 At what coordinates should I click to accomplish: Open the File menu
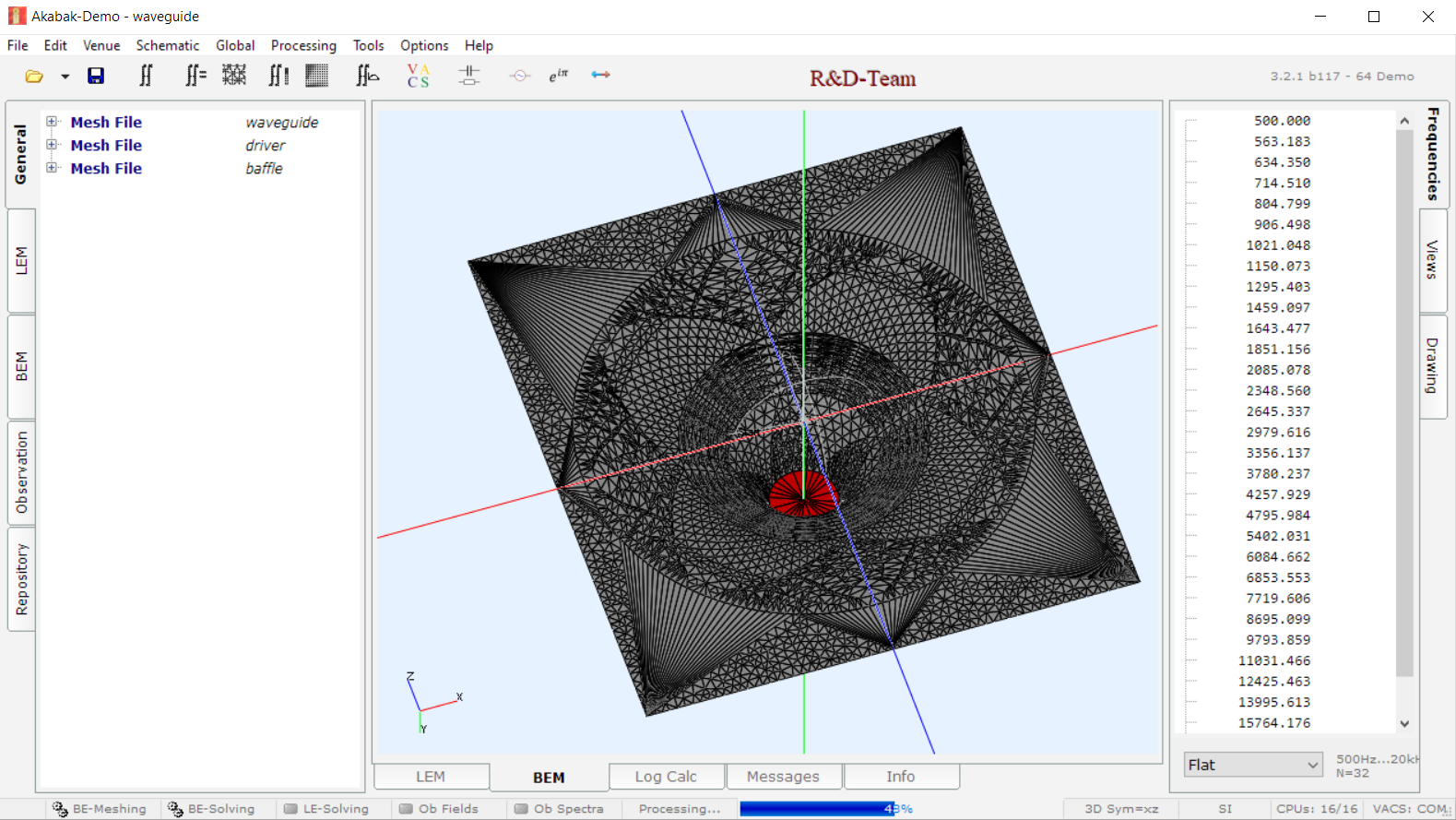pos(18,45)
